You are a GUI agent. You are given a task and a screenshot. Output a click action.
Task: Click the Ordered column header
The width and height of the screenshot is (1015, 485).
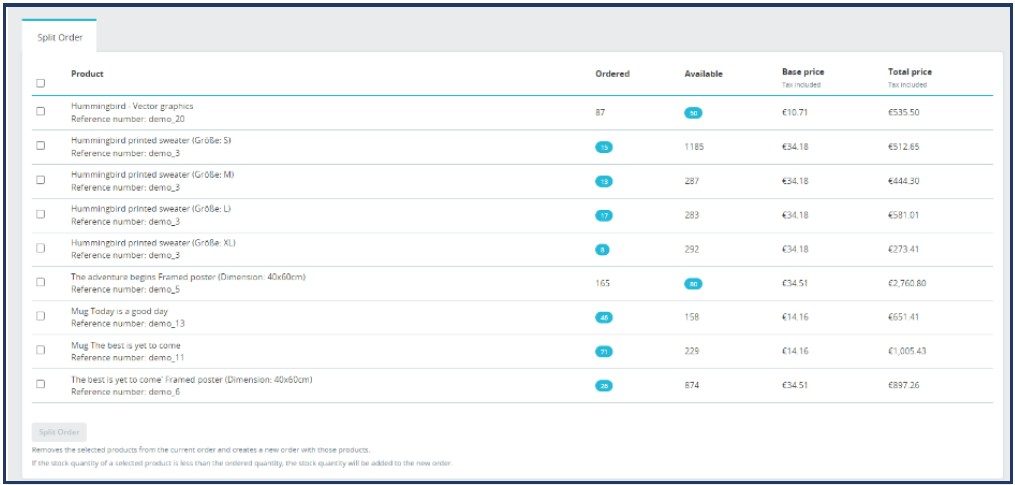[612, 74]
